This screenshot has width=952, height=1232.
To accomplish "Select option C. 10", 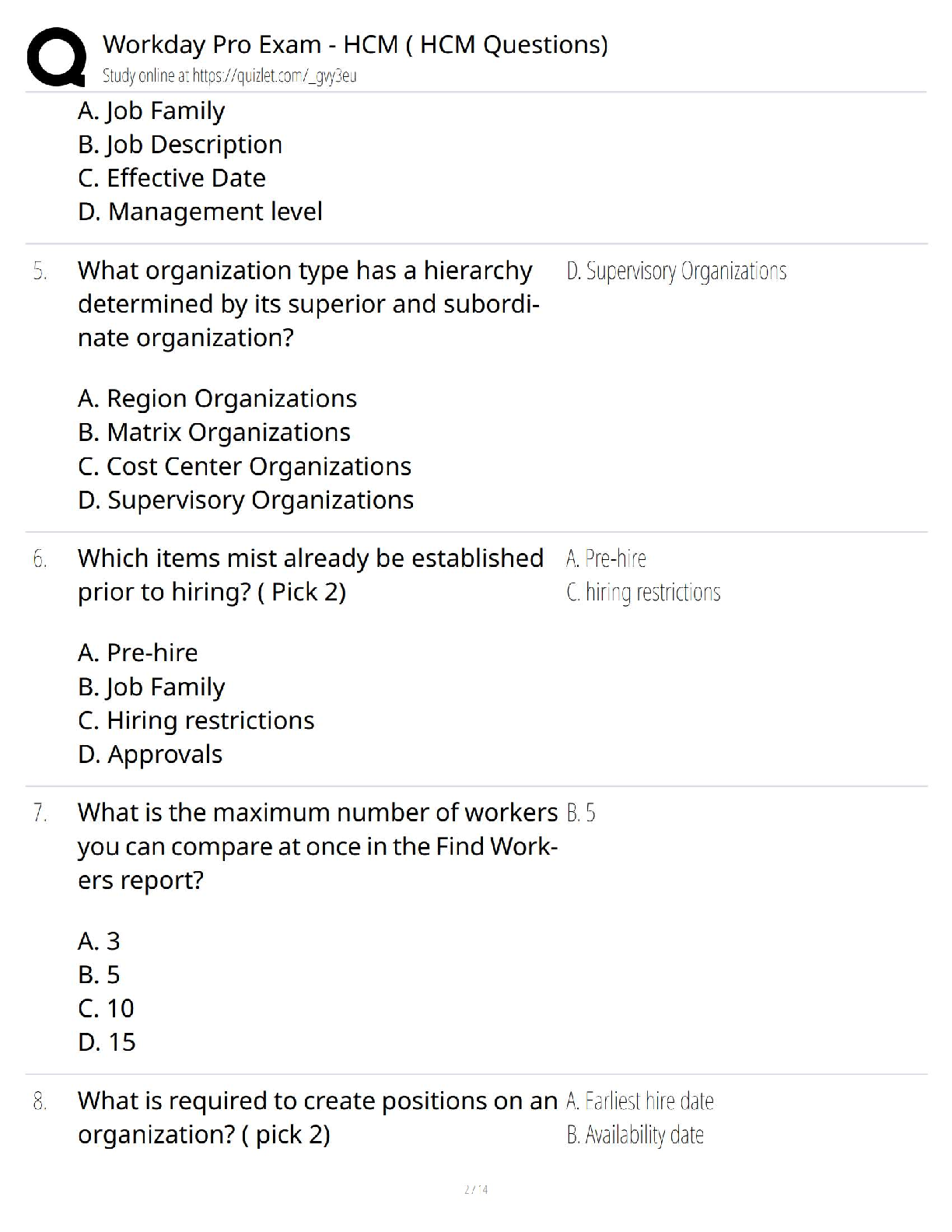I will [x=106, y=1009].
